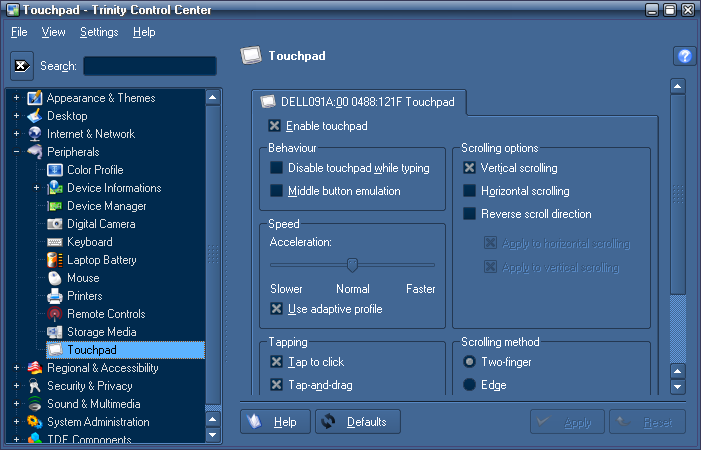Image resolution: width=701 pixels, height=450 pixels.
Task: Toggle the Enable touchpad checkbox
Action: click(x=275, y=126)
